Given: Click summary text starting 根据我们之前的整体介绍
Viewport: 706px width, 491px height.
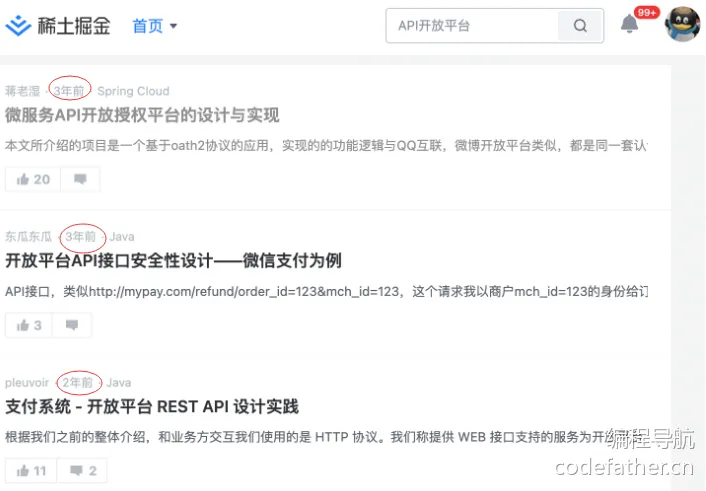Looking at the screenshot, I should pos(326,437).
